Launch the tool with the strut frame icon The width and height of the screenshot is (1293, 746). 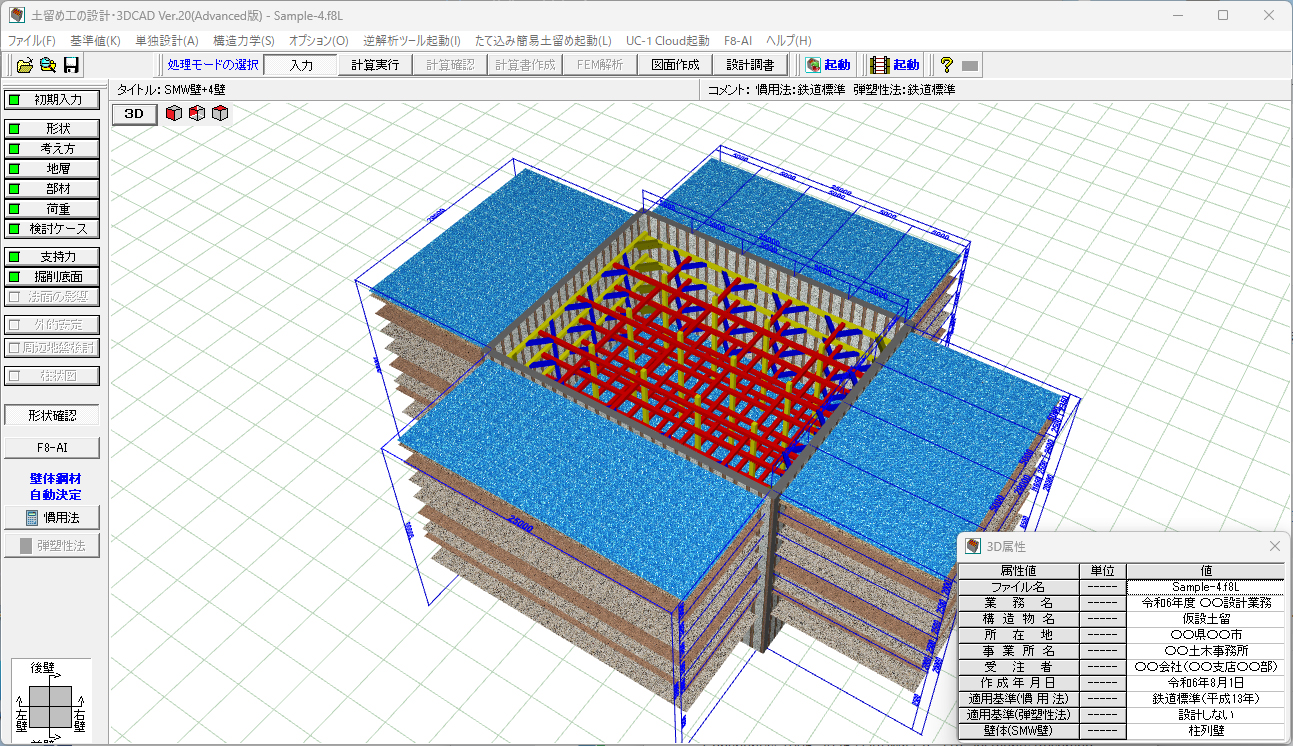[894, 65]
